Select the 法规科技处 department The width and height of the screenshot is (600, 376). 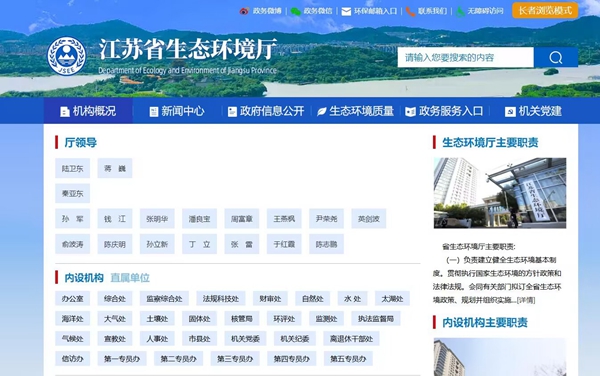click(221, 299)
